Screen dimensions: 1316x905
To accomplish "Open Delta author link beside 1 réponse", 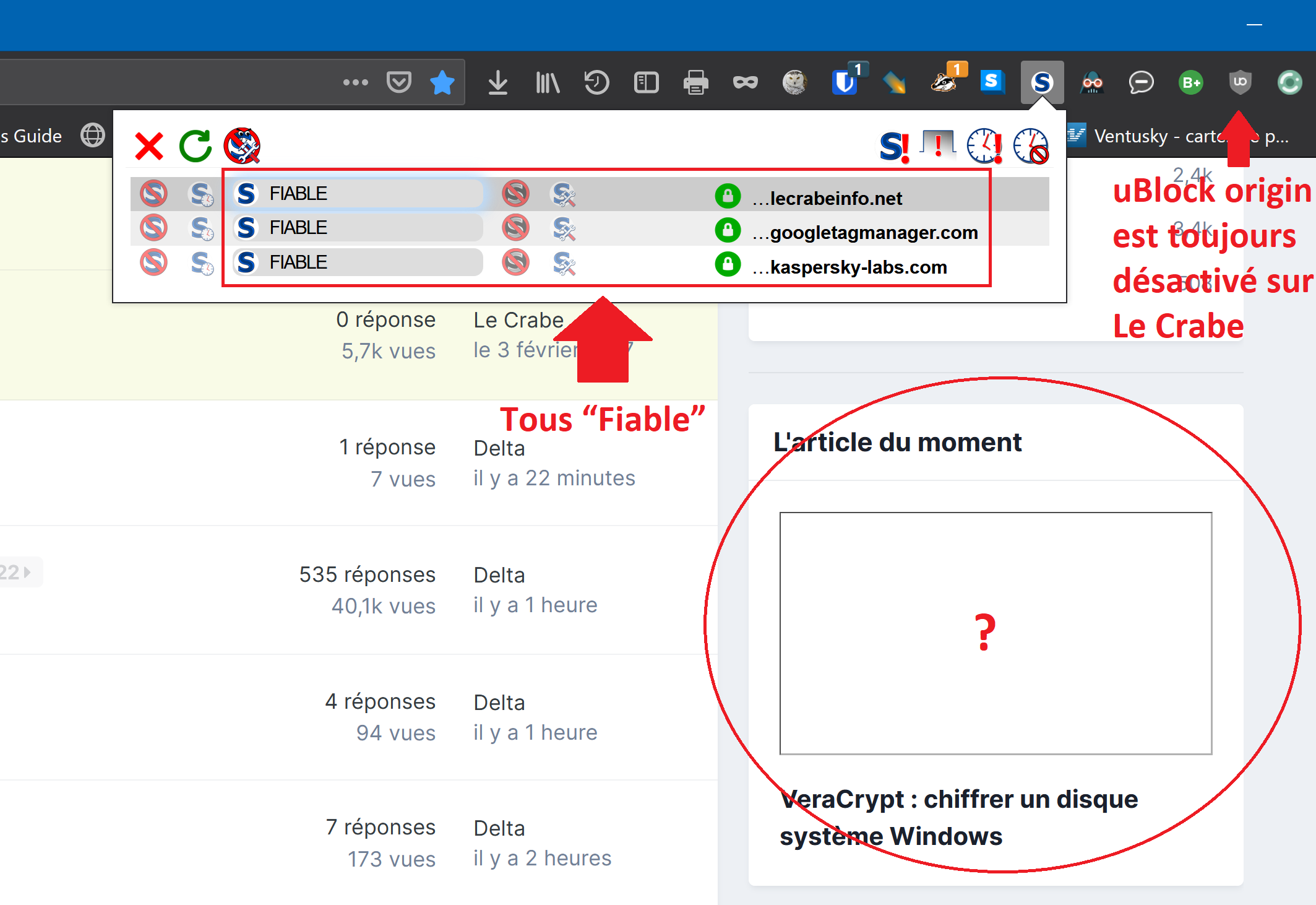I will [x=499, y=448].
